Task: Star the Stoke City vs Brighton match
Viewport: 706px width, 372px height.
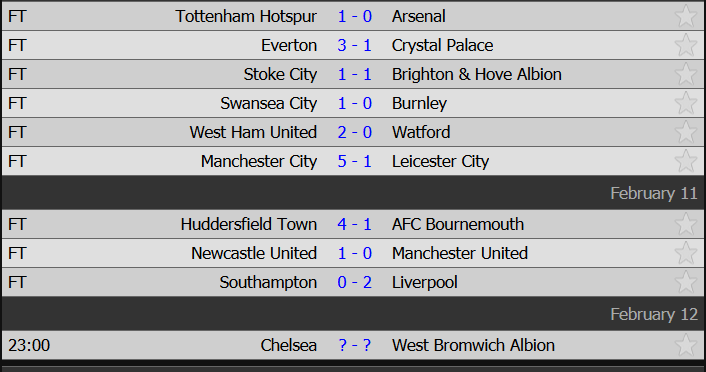Action: pos(686,74)
